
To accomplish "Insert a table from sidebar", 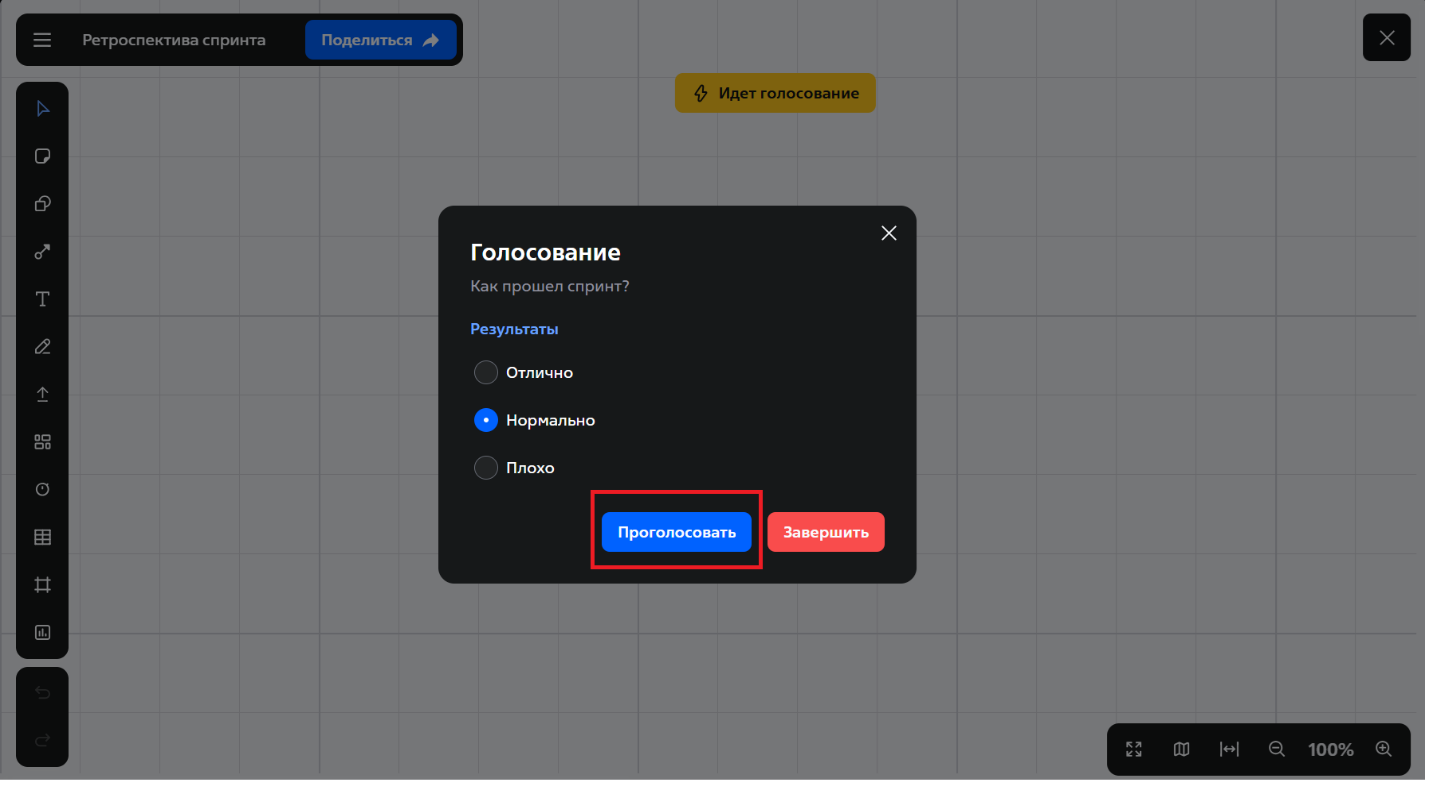I will [42, 537].
